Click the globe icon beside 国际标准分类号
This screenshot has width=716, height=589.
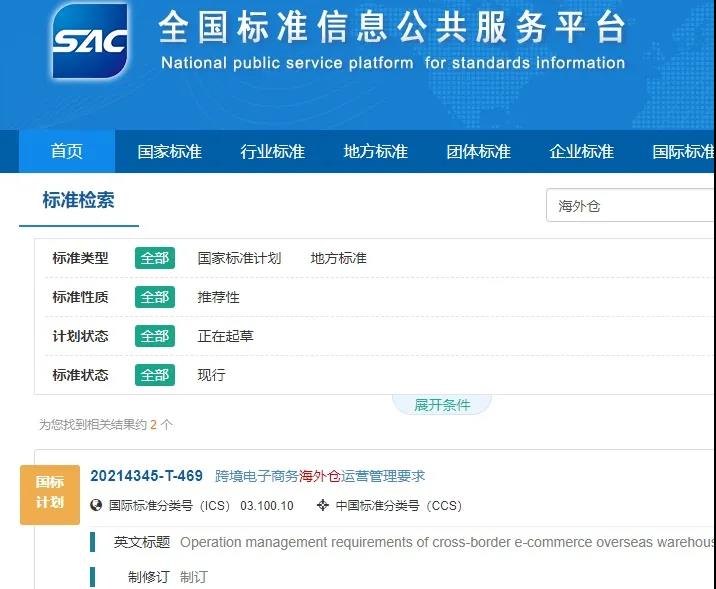point(96,505)
